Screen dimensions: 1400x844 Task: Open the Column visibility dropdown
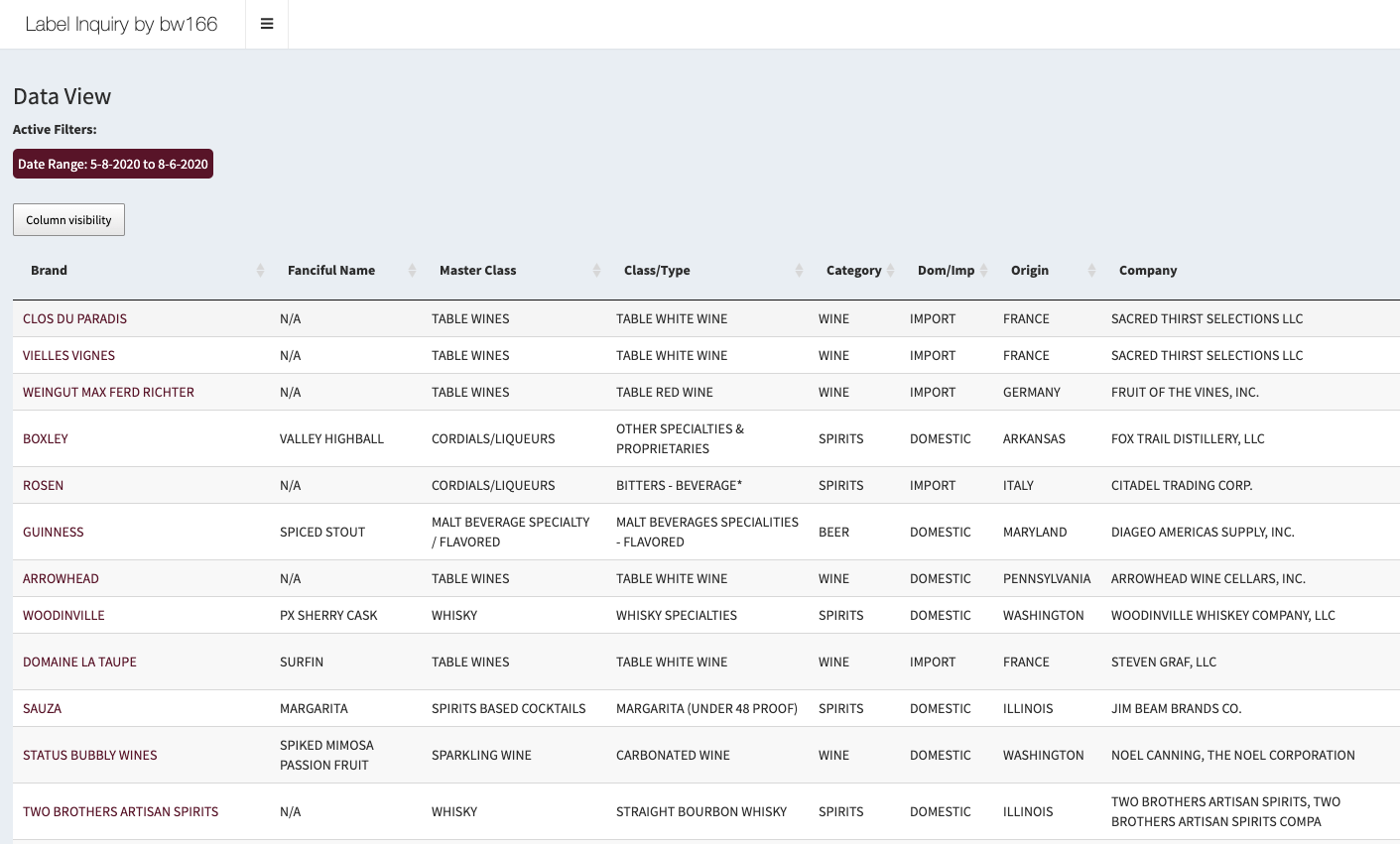click(x=68, y=220)
